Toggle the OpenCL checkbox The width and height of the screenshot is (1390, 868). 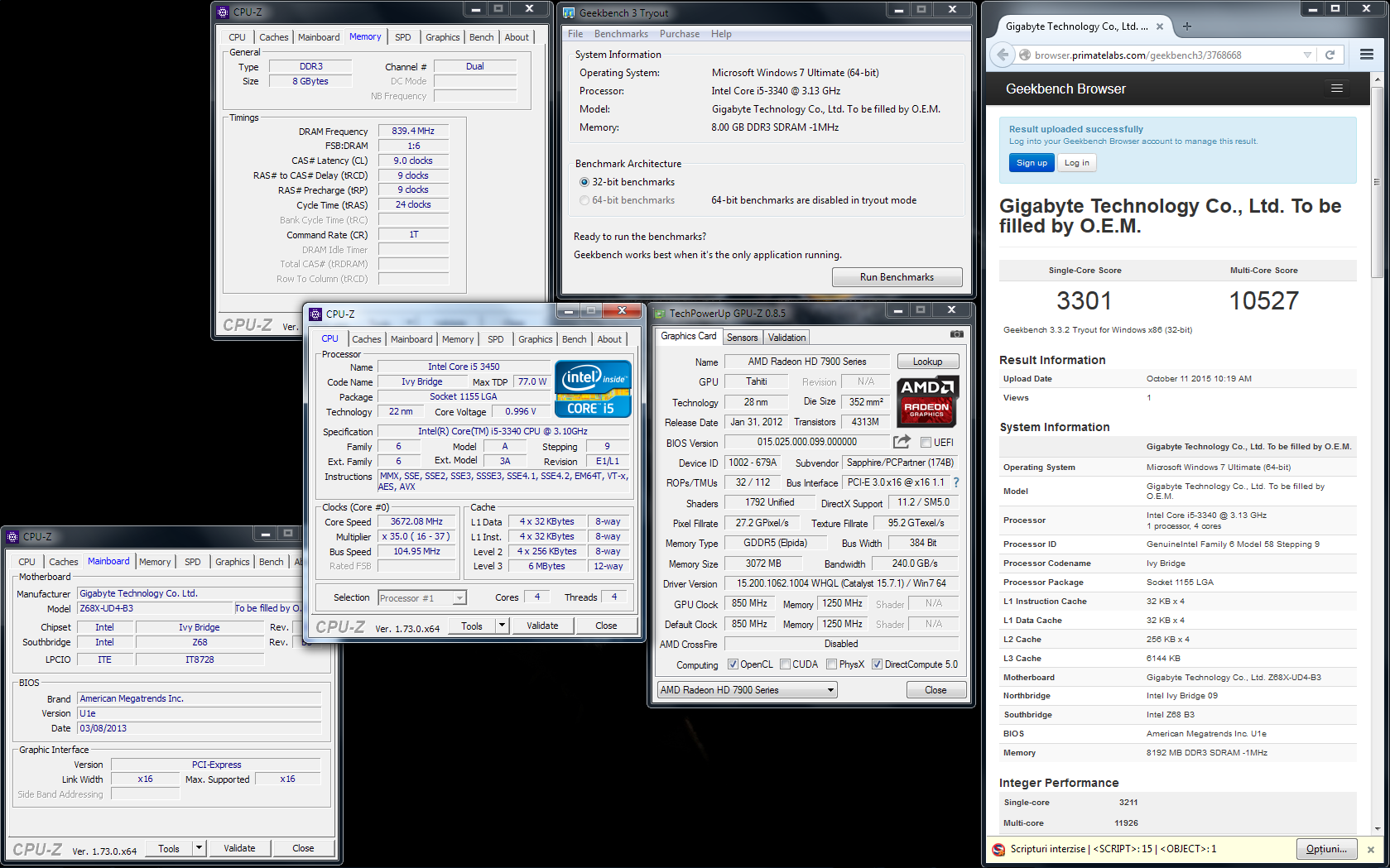point(733,664)
